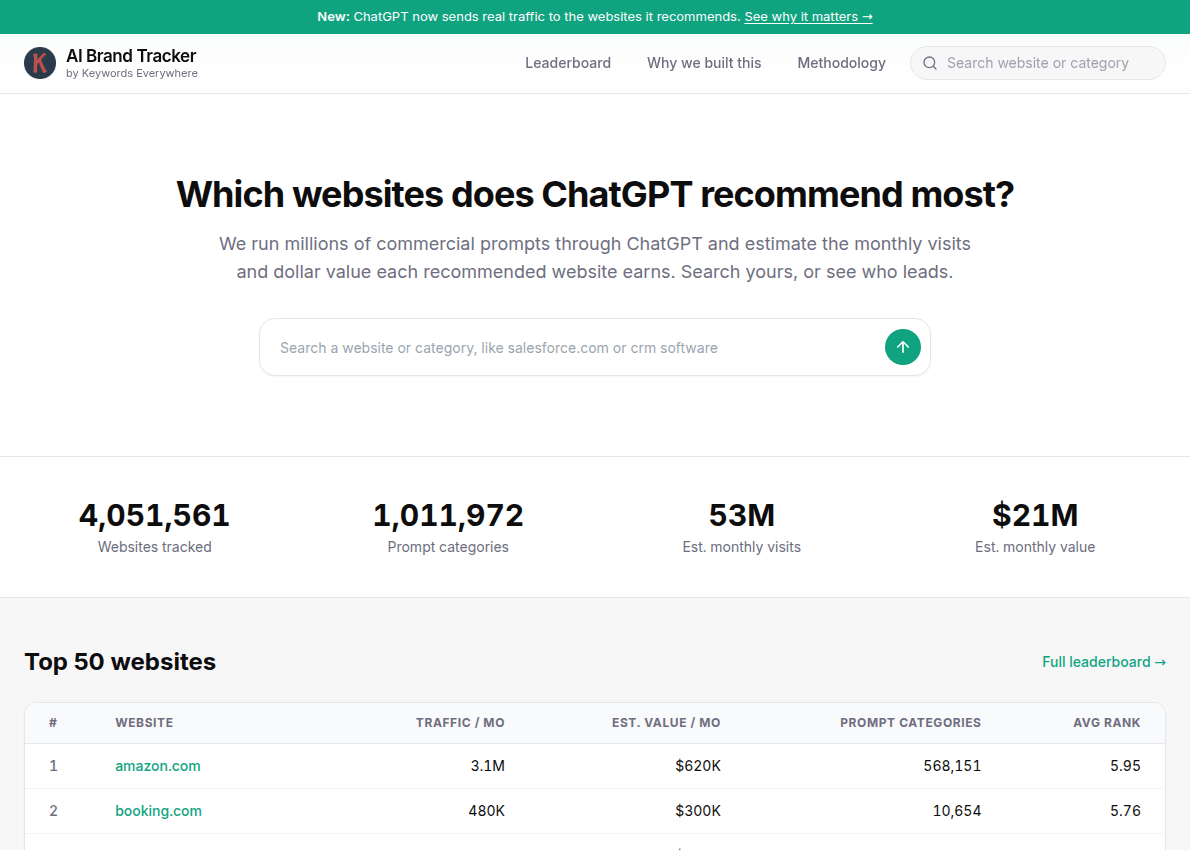Submit search with the green arrow button
1190x850 pixels.
point(902,347)
